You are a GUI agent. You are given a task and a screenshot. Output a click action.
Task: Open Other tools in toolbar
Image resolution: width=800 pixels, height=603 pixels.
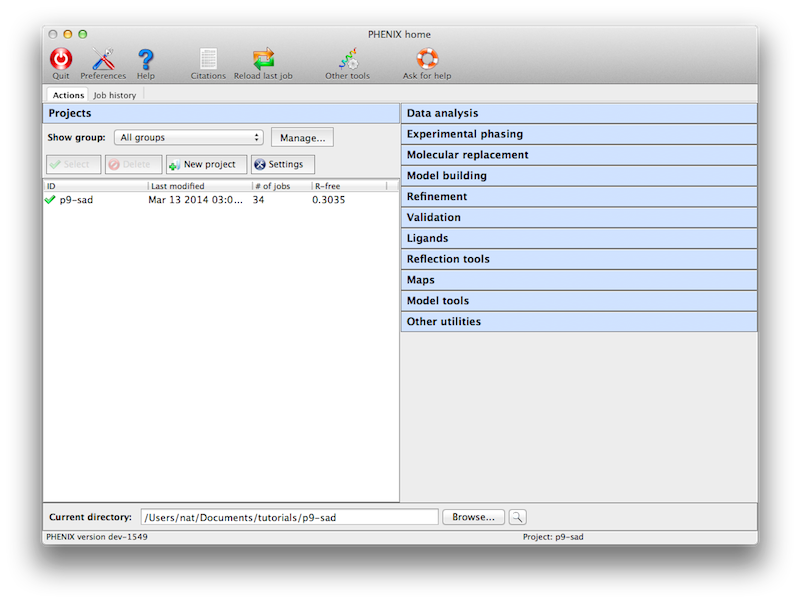tap(347, 59)
